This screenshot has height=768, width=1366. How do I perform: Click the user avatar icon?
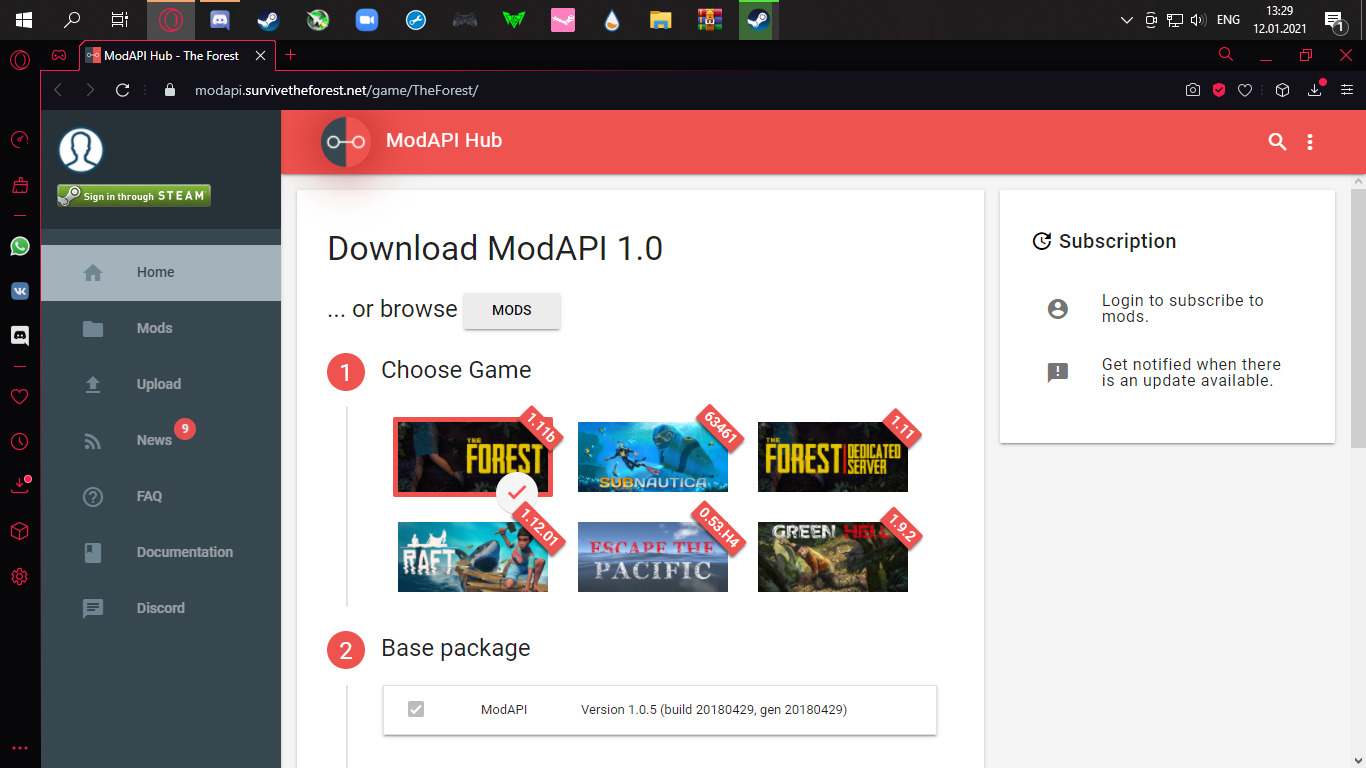tap(81, 150)
